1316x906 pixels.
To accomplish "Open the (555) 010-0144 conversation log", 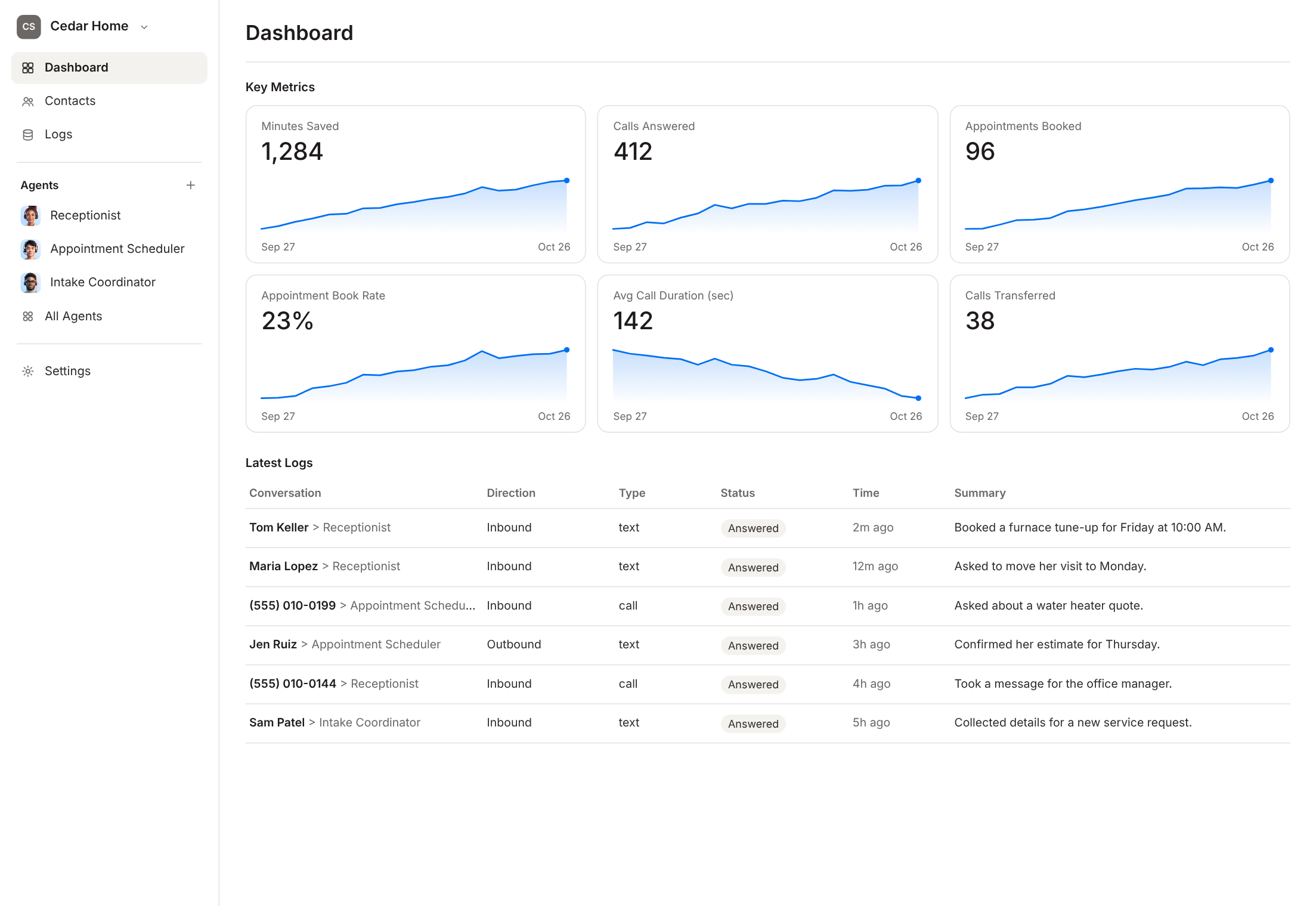I will tap(767, 684).
